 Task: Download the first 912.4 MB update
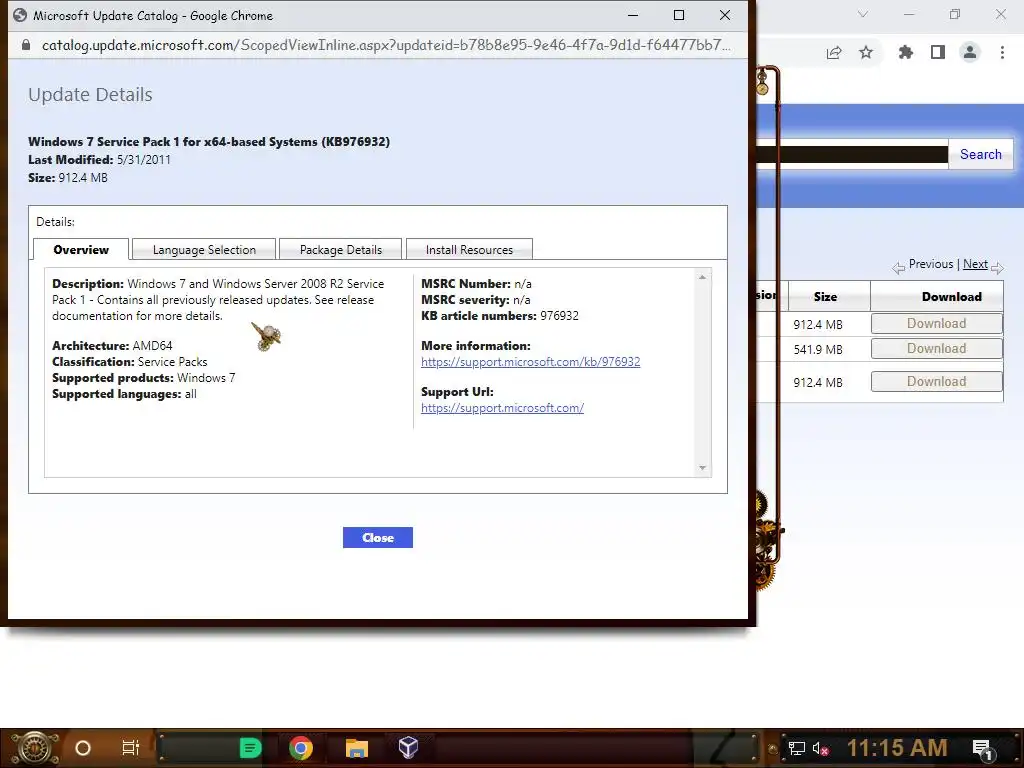936,323
